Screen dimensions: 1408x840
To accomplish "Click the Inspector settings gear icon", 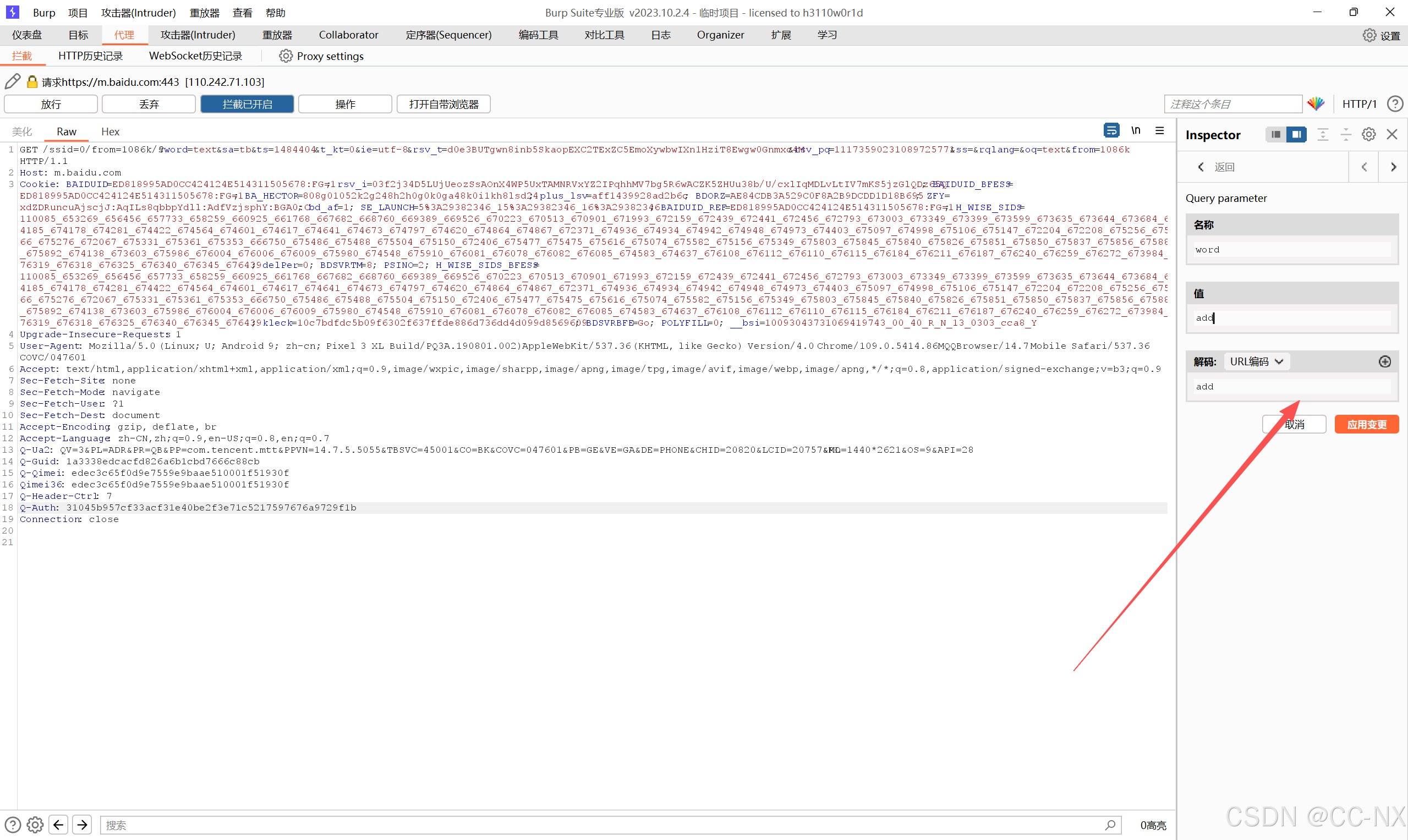I will pyautogui.click(x=1368, y=134).
